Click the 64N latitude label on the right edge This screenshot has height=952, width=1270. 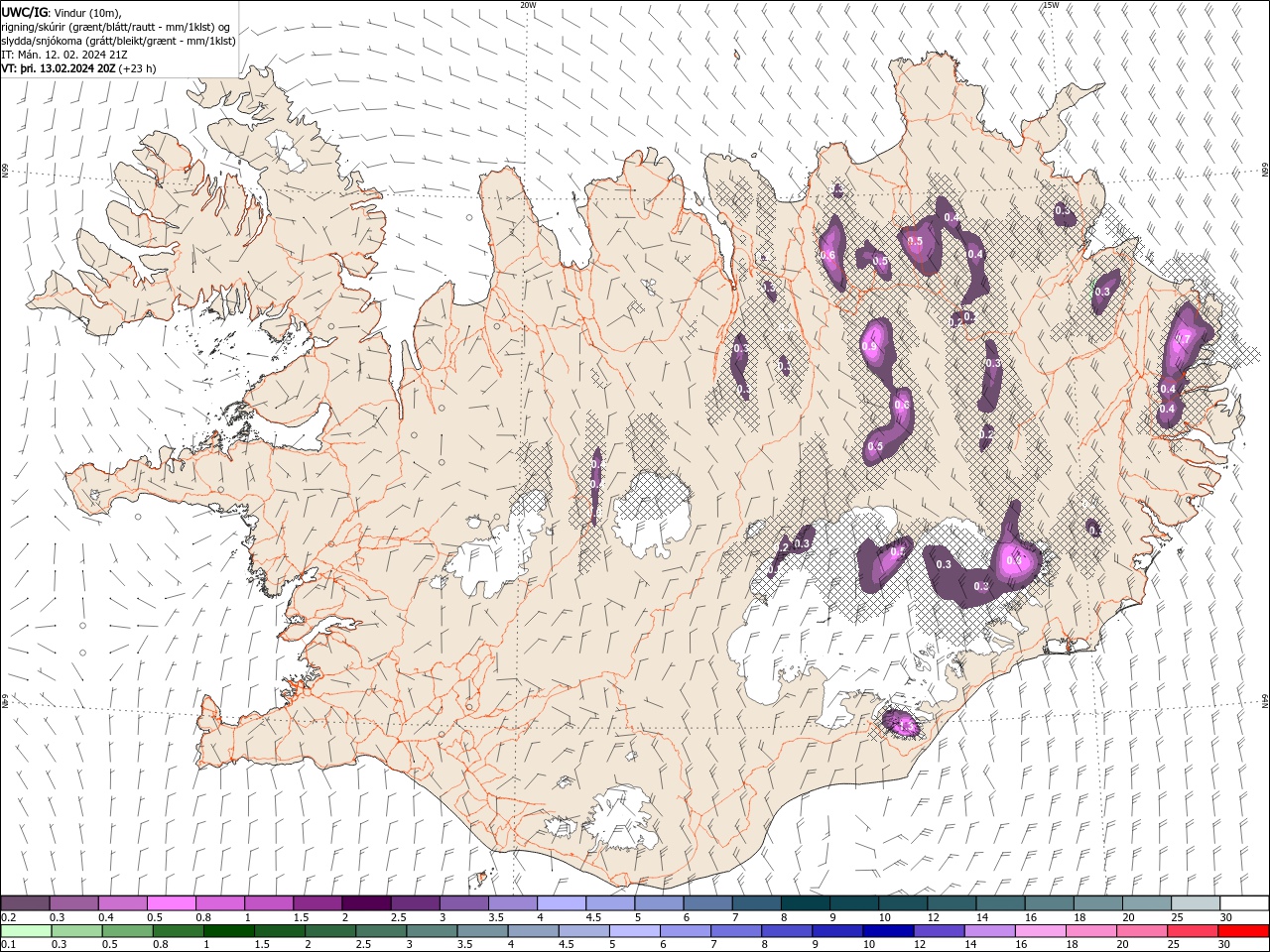1265,701
